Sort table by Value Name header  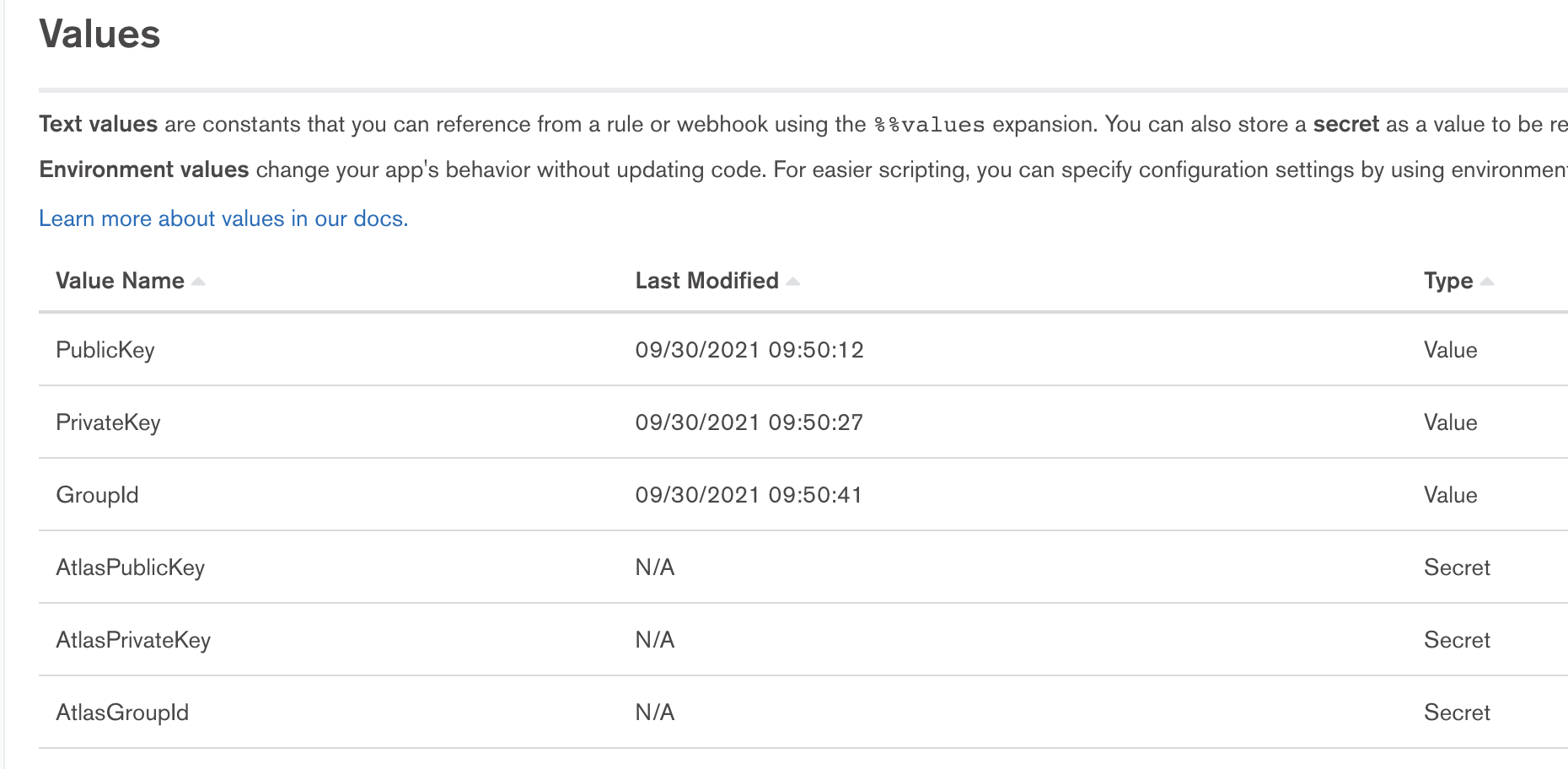click(x=120, y=281)
